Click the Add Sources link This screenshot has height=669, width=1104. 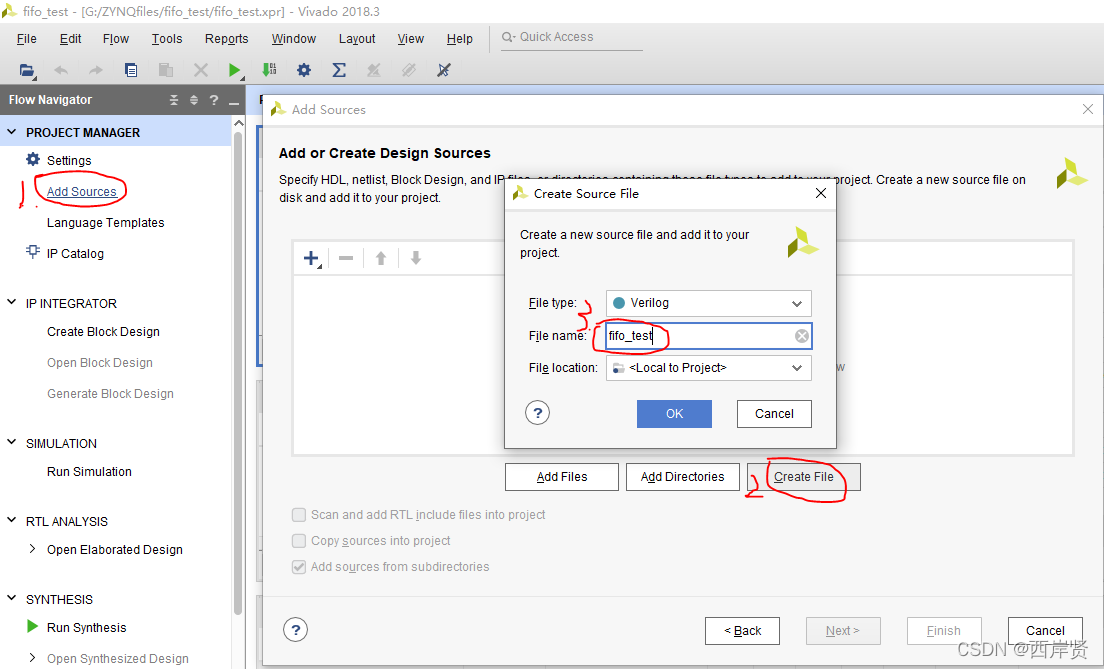[x=82, y=192]
